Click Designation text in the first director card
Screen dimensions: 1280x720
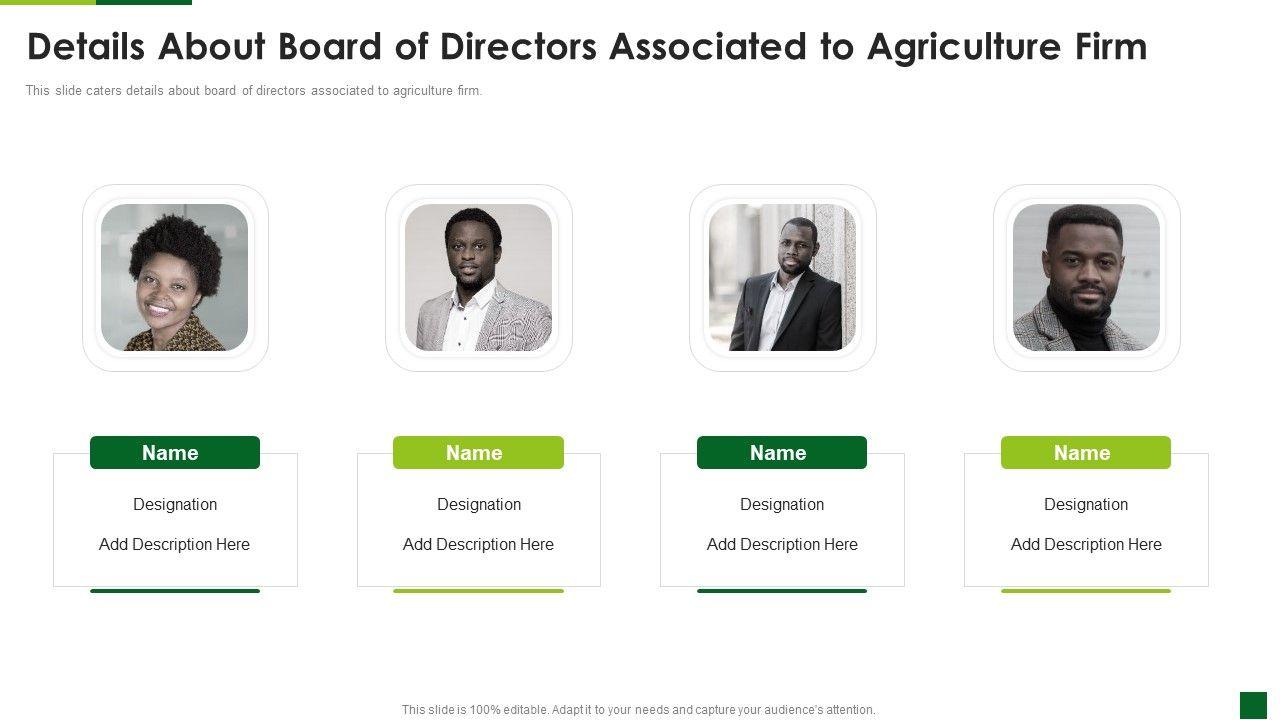point(175,505)
